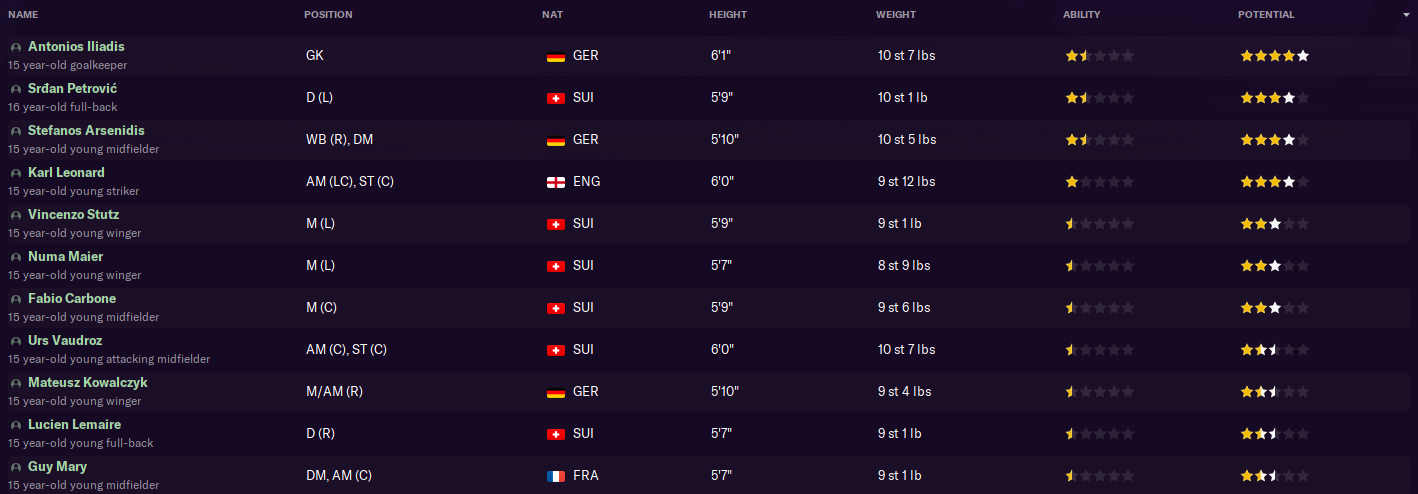Open Lucien Lemaire's player profile

click(x=75, y=425)
